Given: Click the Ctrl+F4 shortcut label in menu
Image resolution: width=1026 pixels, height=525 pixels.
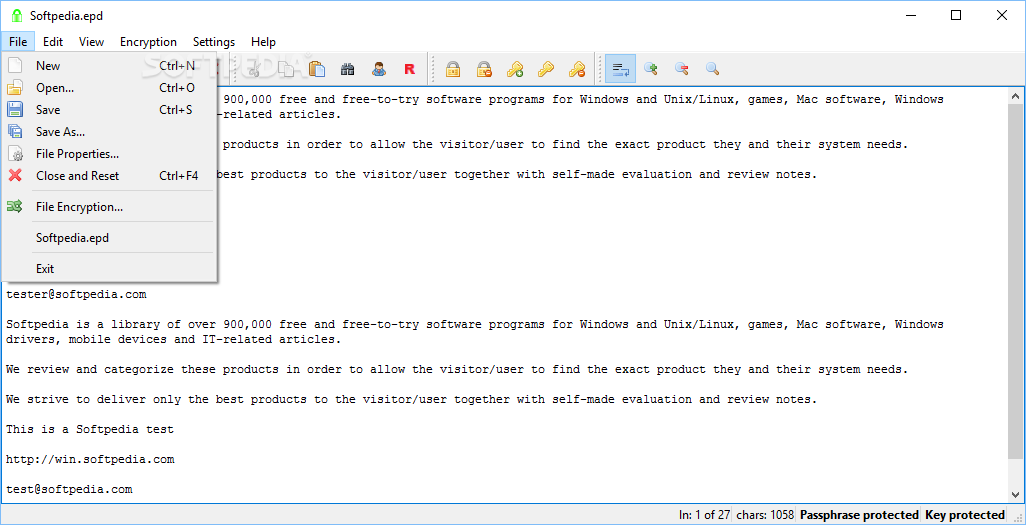Looking at the screenshot, I should (179, 176).
